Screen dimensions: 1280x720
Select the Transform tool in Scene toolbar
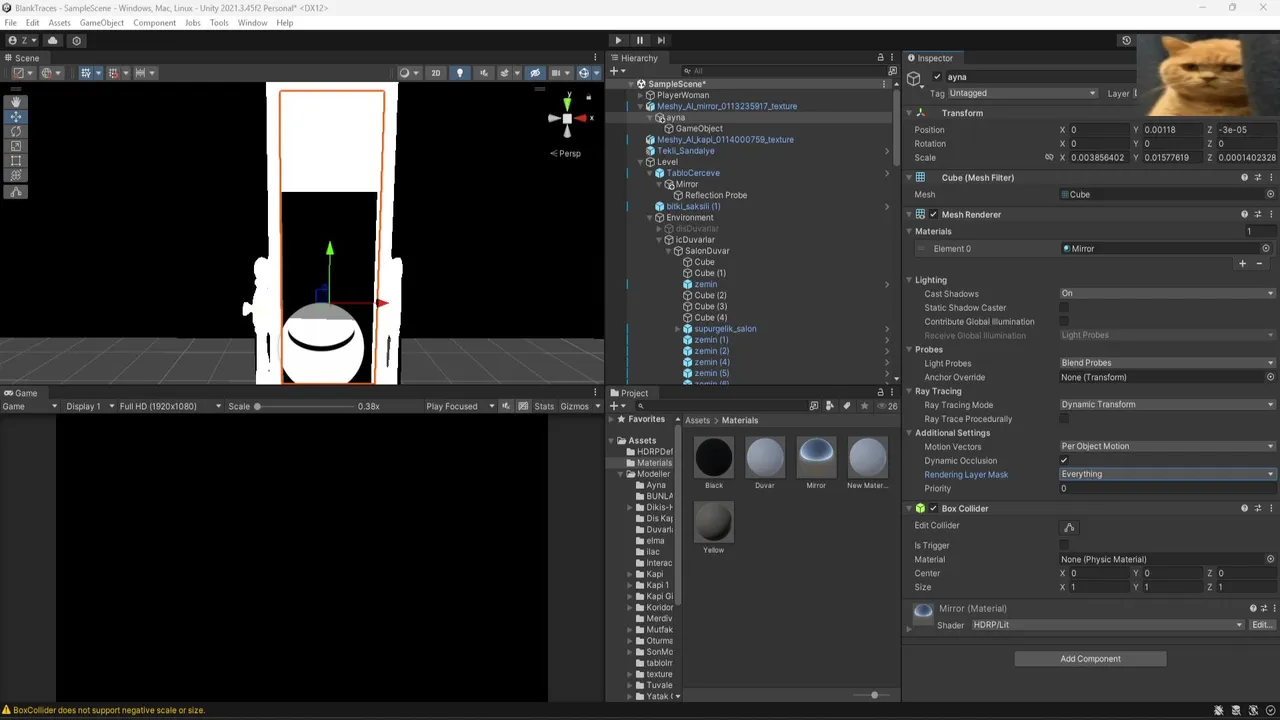point(16,175)
